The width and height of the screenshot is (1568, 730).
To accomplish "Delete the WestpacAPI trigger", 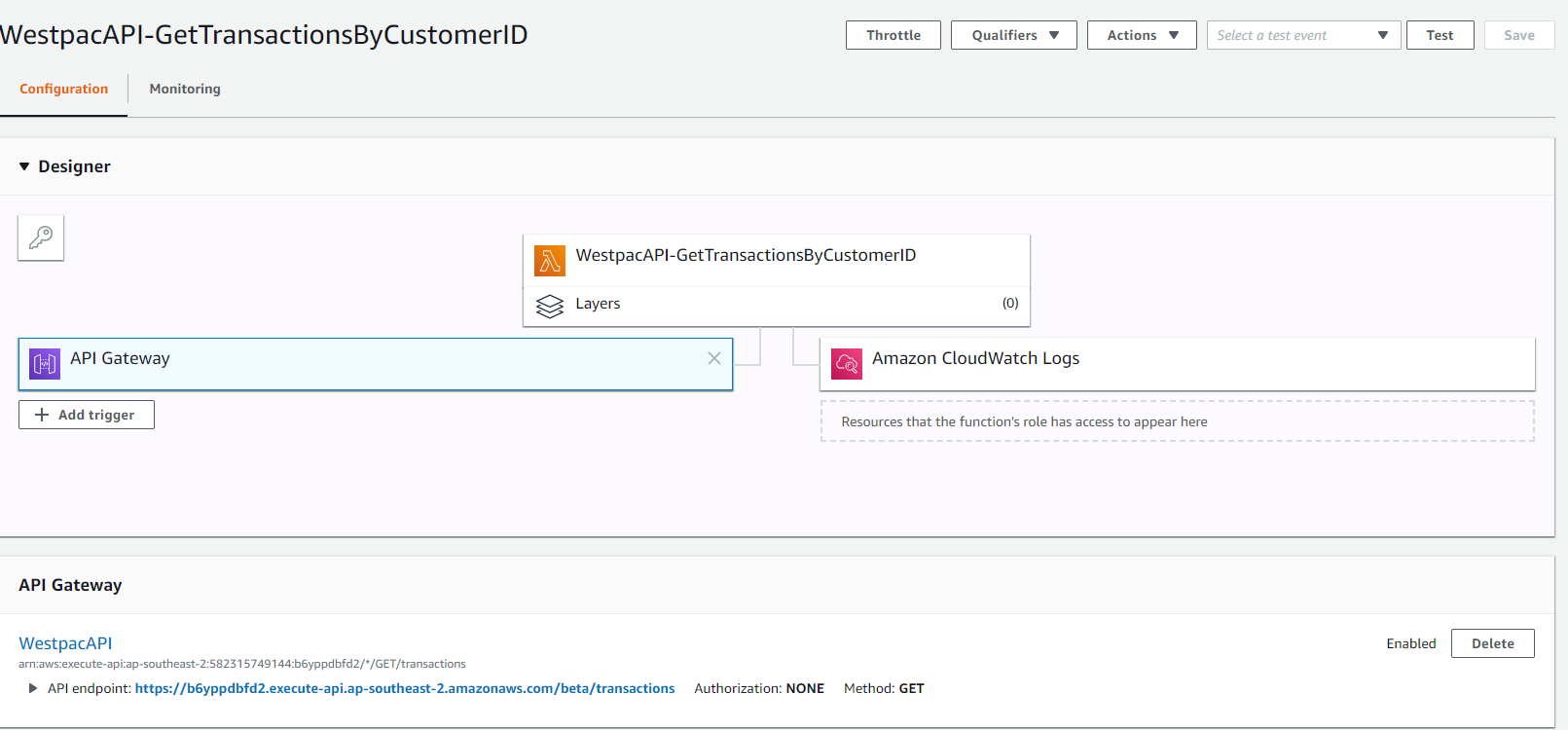I will [1492, 643].
